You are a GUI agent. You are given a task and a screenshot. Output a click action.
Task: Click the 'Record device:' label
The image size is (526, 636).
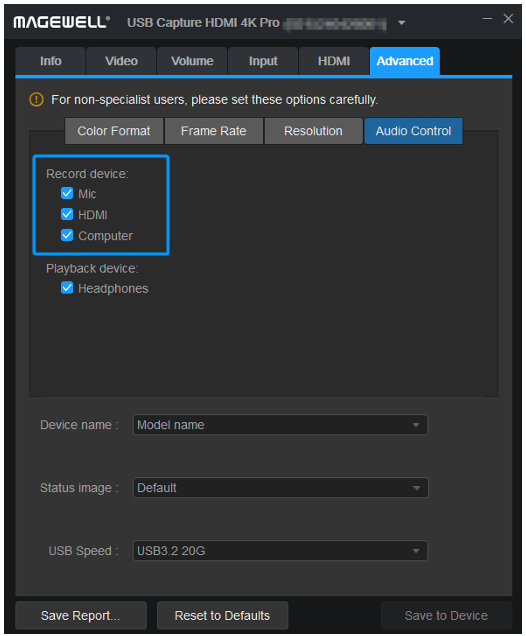87,174
